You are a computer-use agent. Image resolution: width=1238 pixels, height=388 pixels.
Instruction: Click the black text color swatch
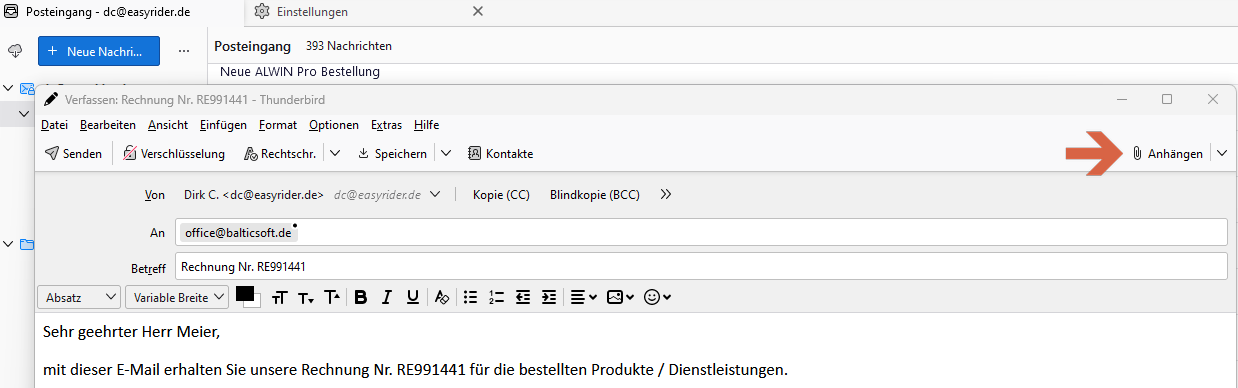tap(245, 294)
